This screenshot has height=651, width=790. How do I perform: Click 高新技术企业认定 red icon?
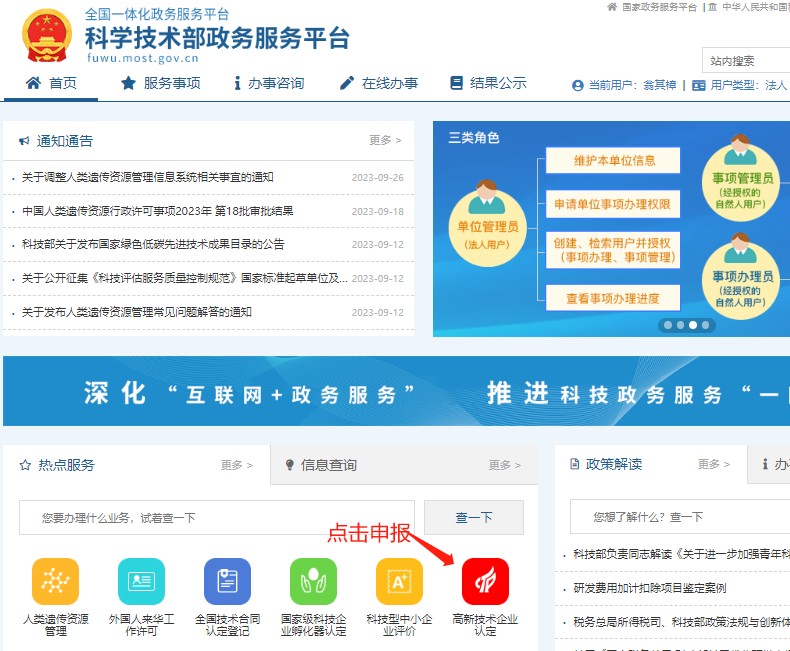(485, 582)
